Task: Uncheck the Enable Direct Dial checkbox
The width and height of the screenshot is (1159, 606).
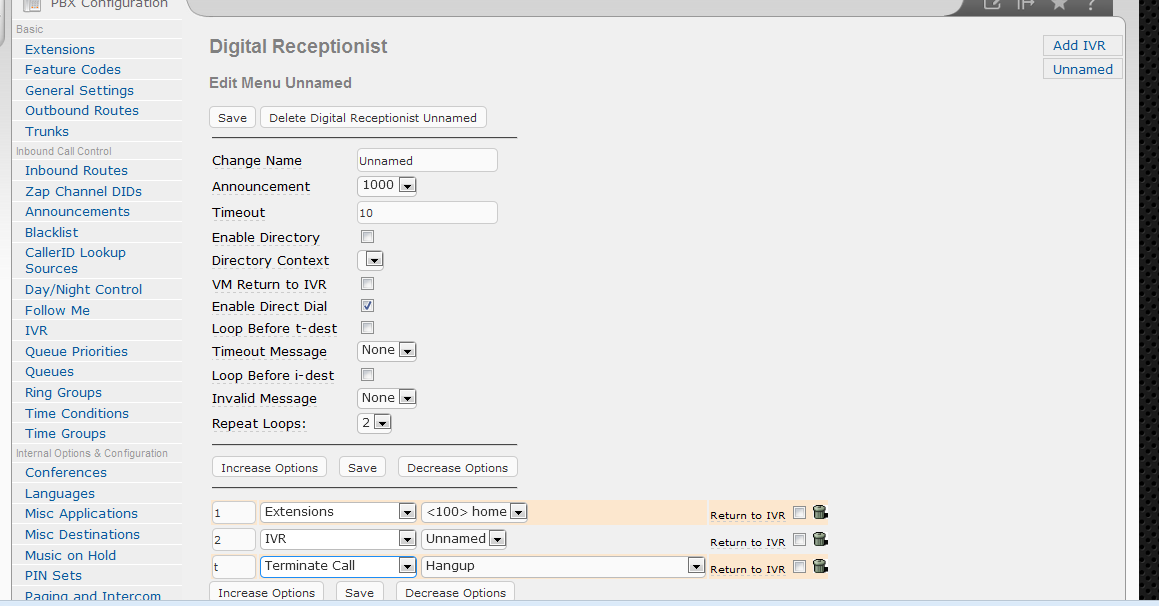Action: tap(367, 306)
